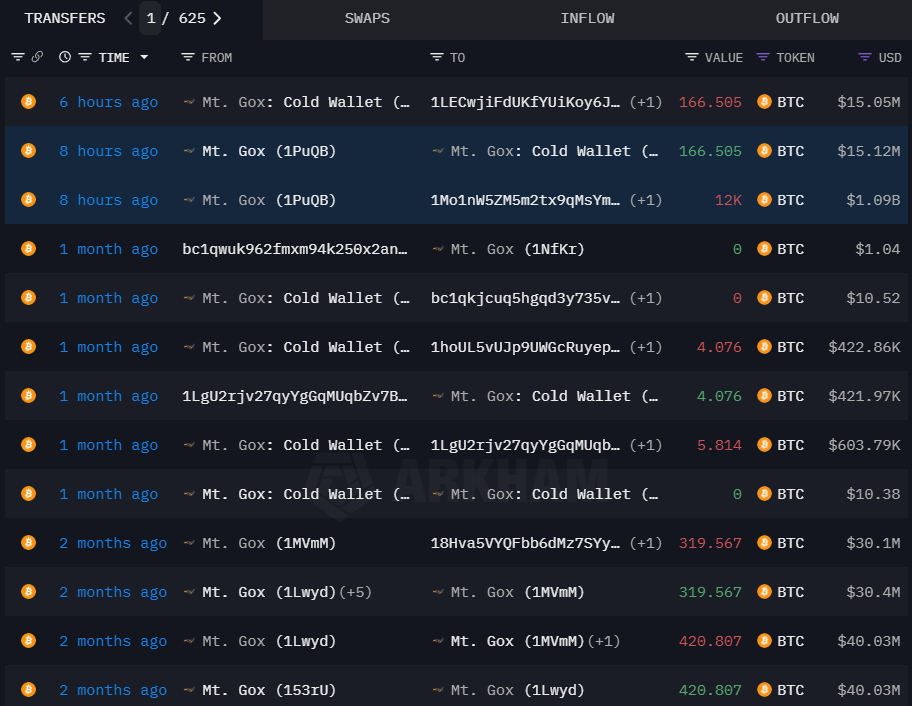Click the entity logo before sender Mt. Gox (1MVmM)

pos(188,543)
